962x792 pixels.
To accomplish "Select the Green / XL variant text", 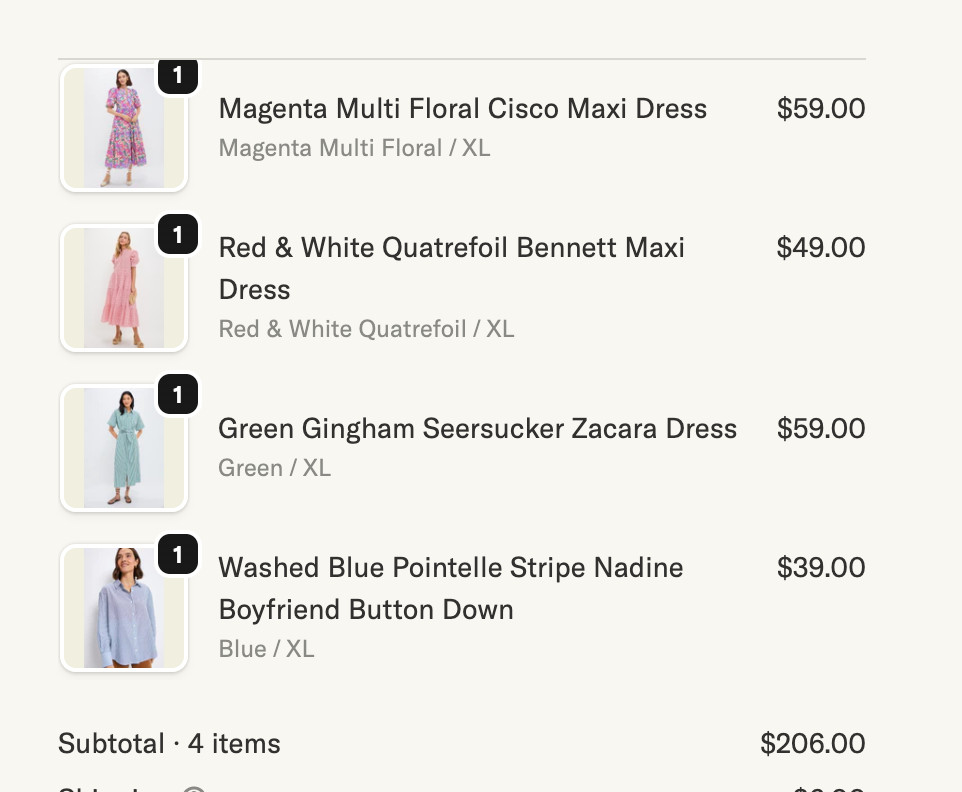I will pos(274,467).
